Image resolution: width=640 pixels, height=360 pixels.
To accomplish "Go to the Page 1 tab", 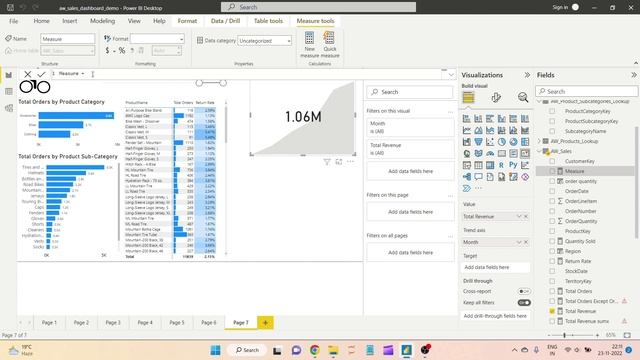I will pyautogui.click(x=49, y=322).
